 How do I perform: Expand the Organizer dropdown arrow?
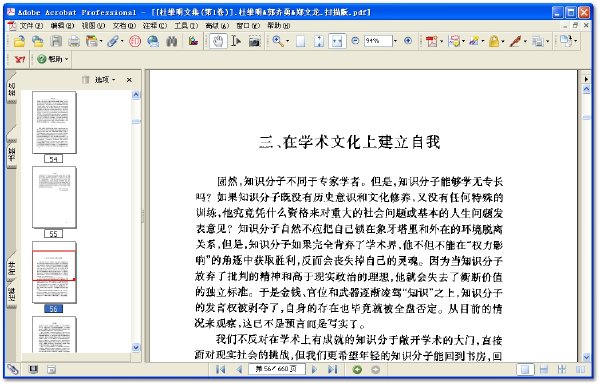(x=101, y=41)
